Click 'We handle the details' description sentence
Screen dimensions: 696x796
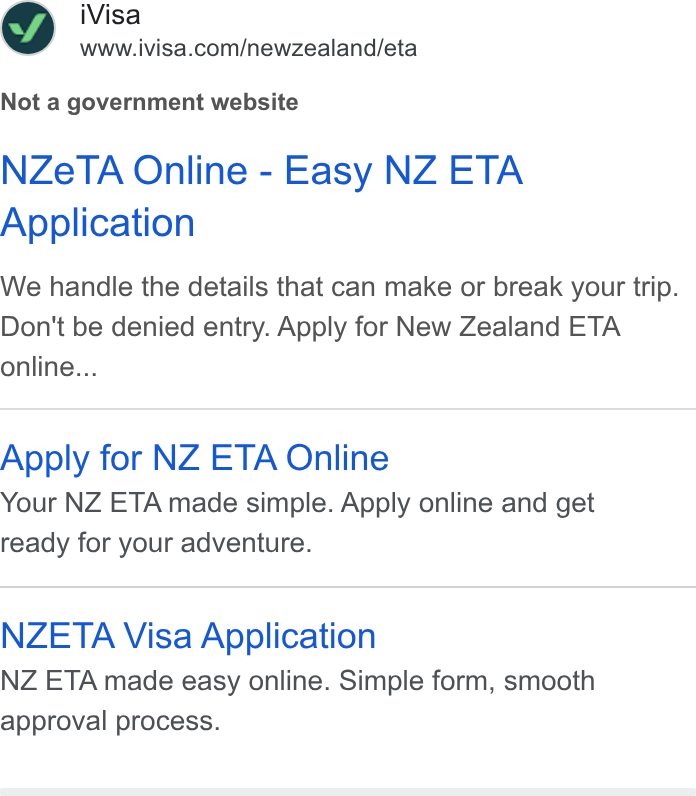340,287
